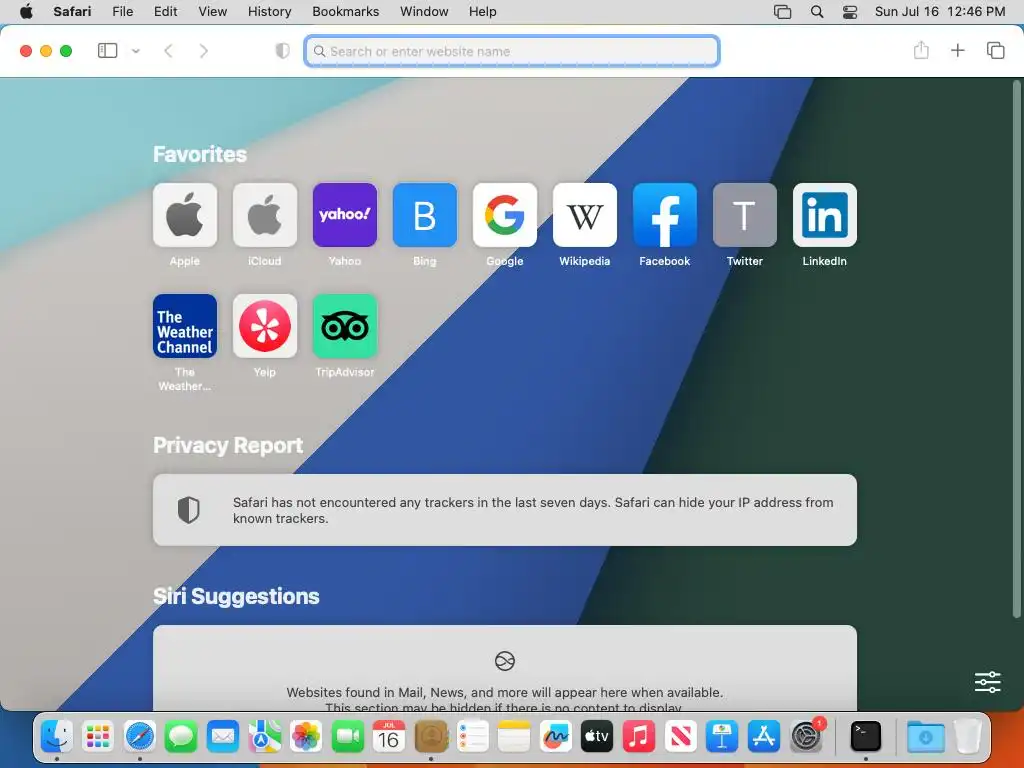Open Freeform from the Dock

tap(555, 737)
